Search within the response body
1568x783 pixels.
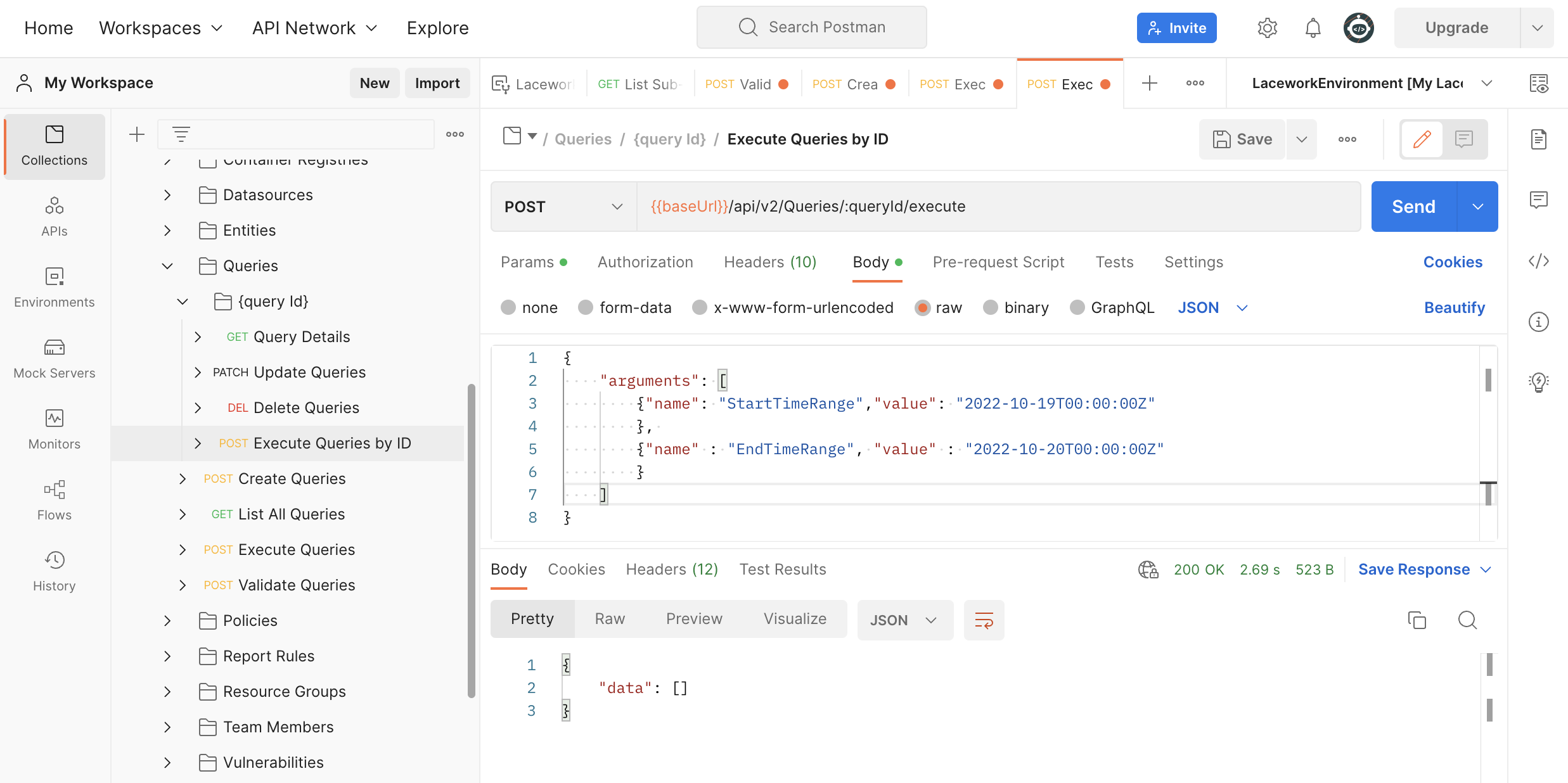pos(1467,620)
